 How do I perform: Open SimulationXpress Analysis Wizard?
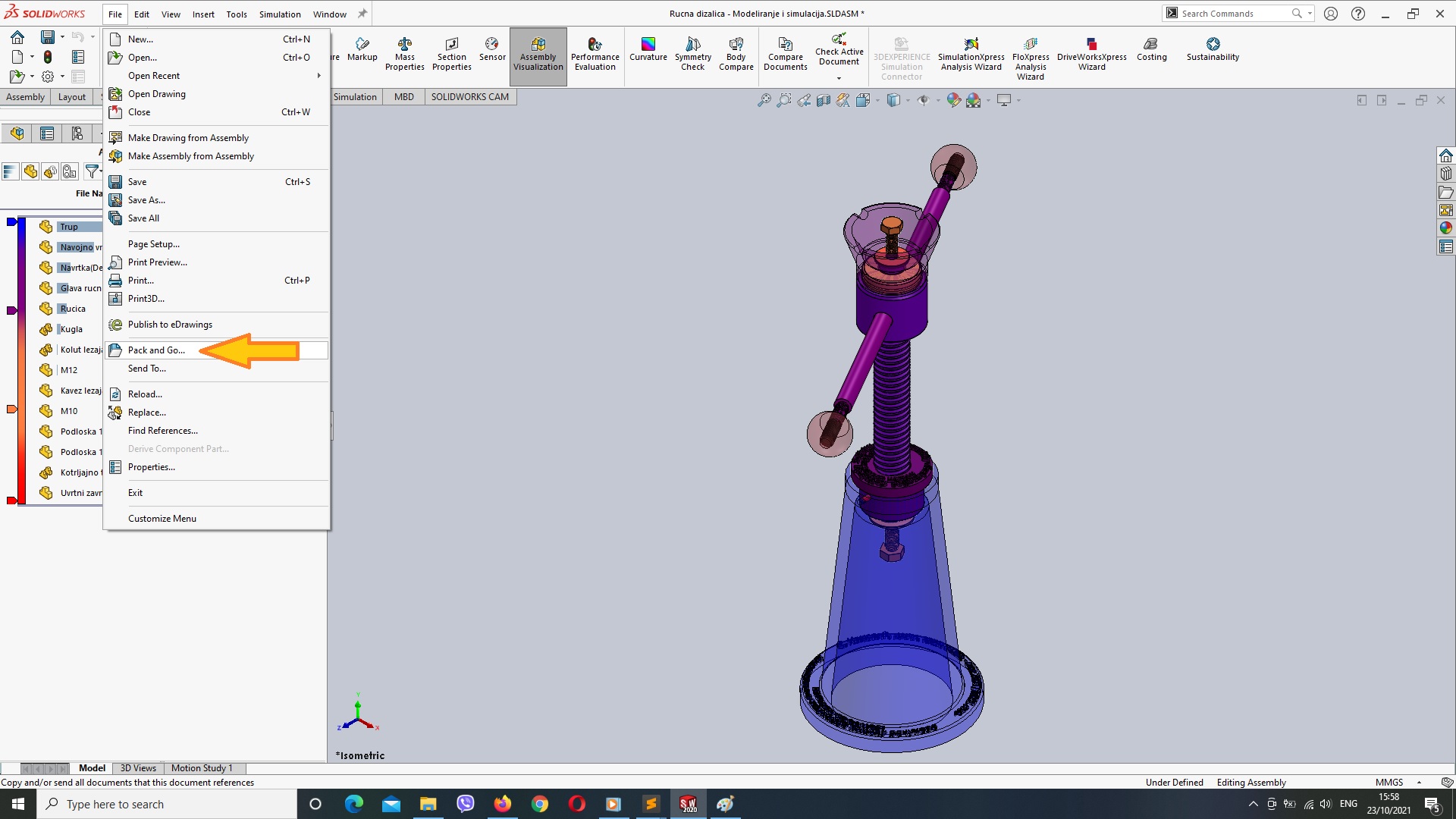[971, 54]
